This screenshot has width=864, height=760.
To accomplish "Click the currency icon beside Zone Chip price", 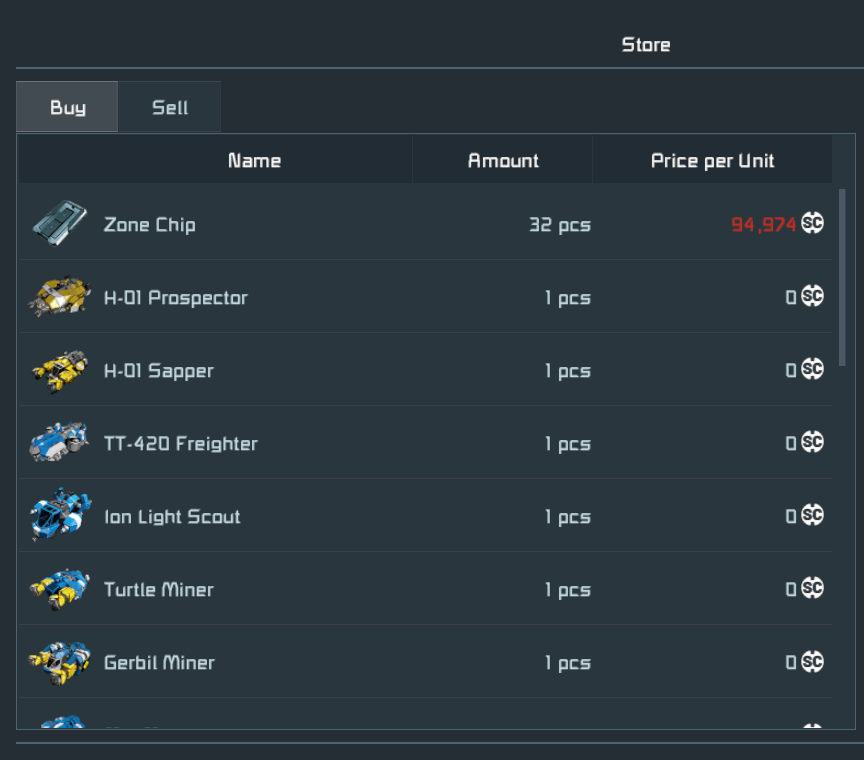I will click(812, 224).
